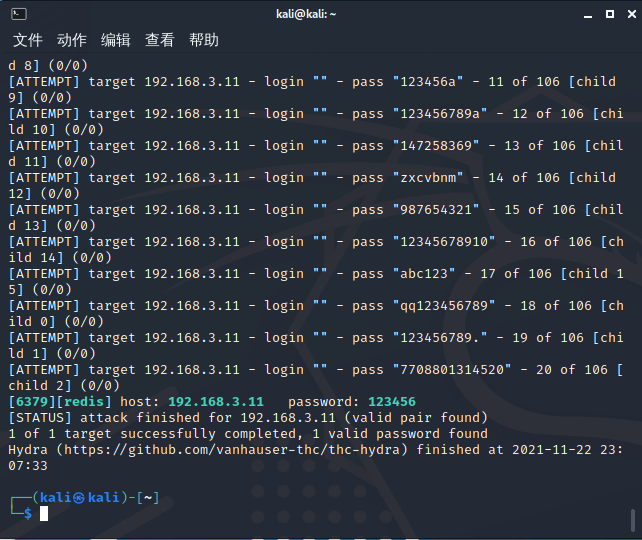Maximize the kali terminal window
The width and height of the screenshot is (642, 540).
610,14
